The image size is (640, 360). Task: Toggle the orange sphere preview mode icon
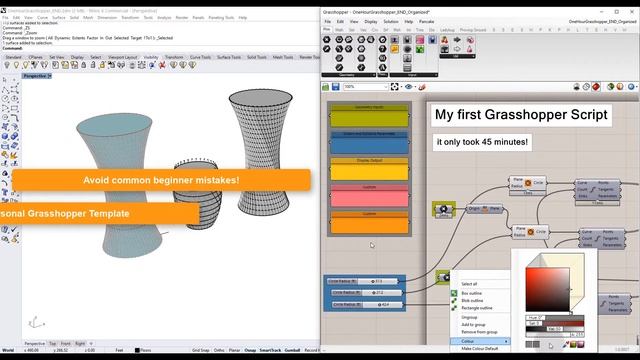[x=620, y=87]
